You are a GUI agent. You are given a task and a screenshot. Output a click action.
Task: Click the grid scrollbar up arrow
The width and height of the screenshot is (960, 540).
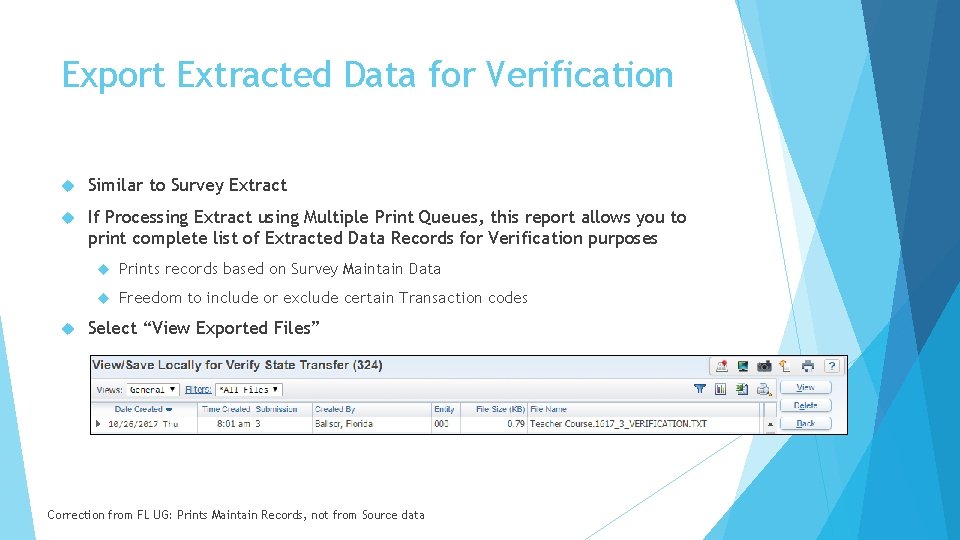[770, 424]
